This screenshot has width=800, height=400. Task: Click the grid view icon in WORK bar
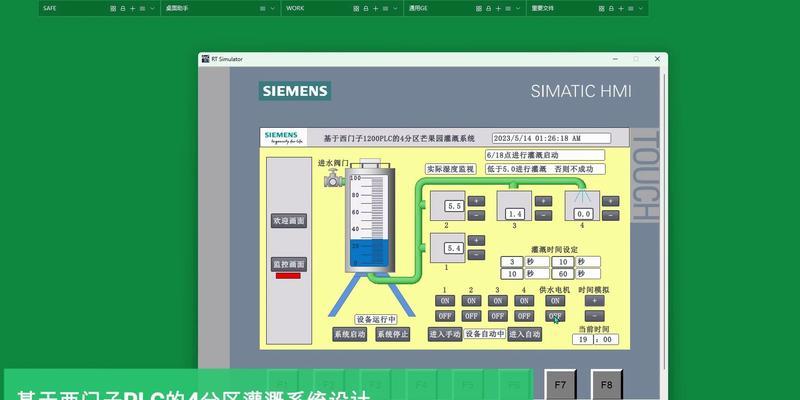(356, 9)
